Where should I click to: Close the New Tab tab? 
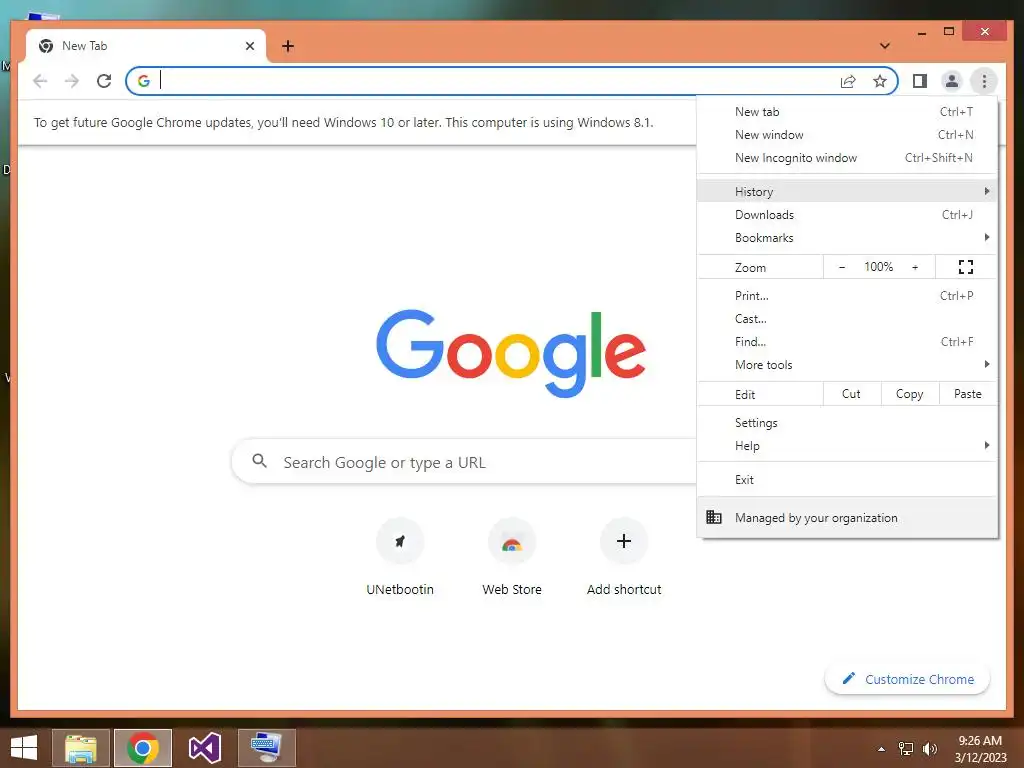coord(249,46)
